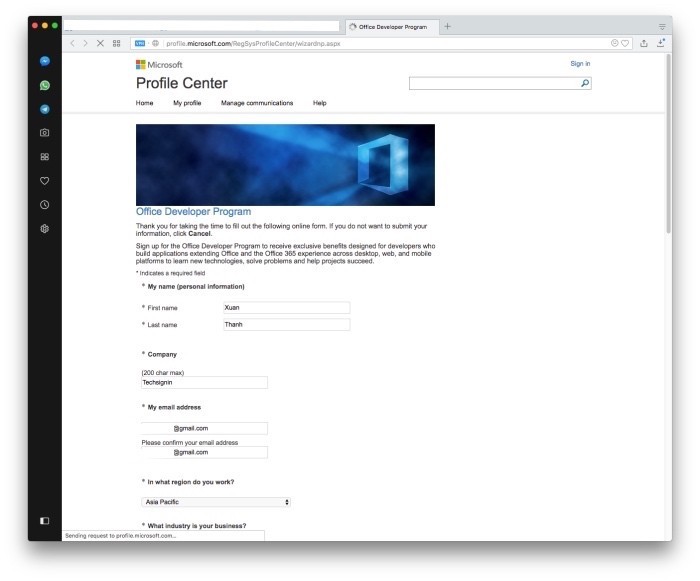Click the globe site info icon
700x581 pixels.
click(x=155, y=43)
